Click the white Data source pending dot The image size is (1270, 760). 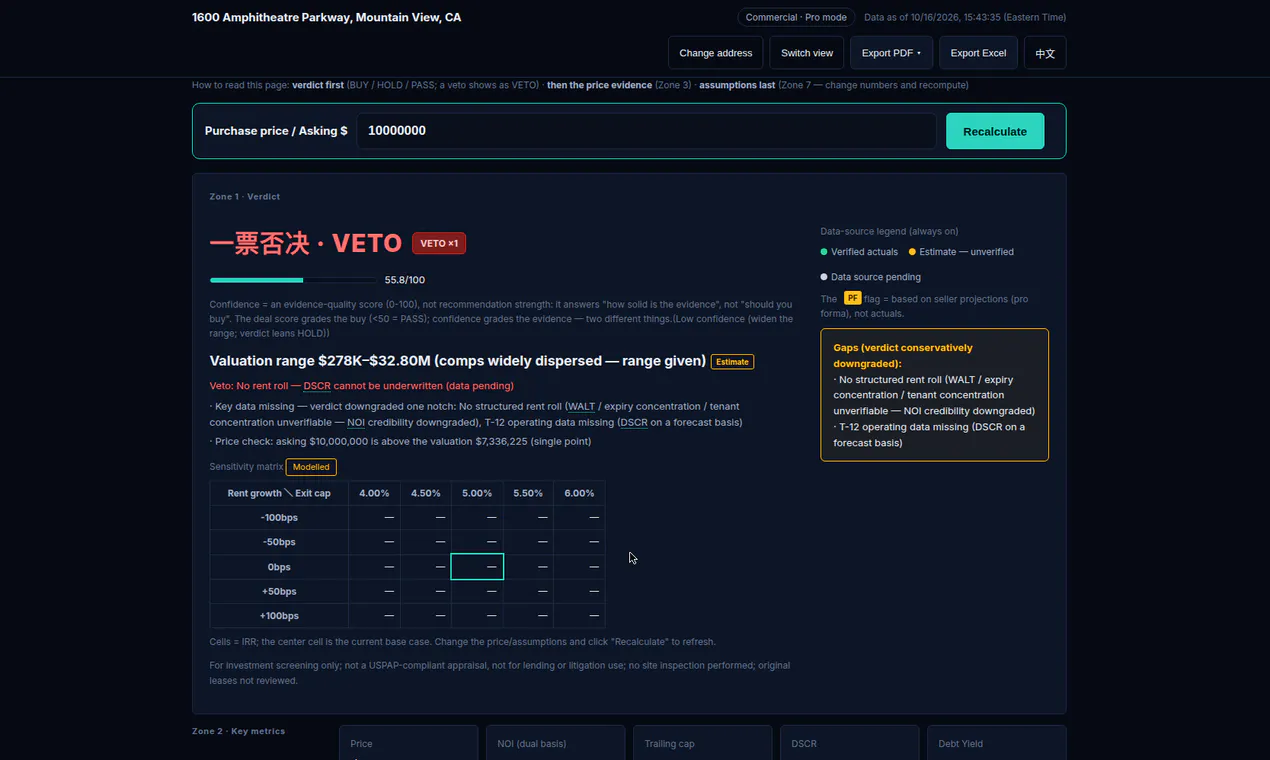pyautogui.click(x=824, y=277)
